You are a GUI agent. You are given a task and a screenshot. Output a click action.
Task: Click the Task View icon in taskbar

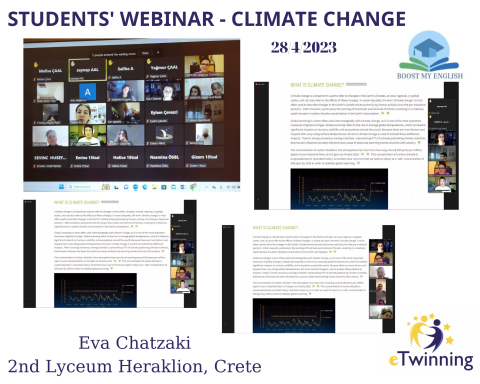point(116,187)
